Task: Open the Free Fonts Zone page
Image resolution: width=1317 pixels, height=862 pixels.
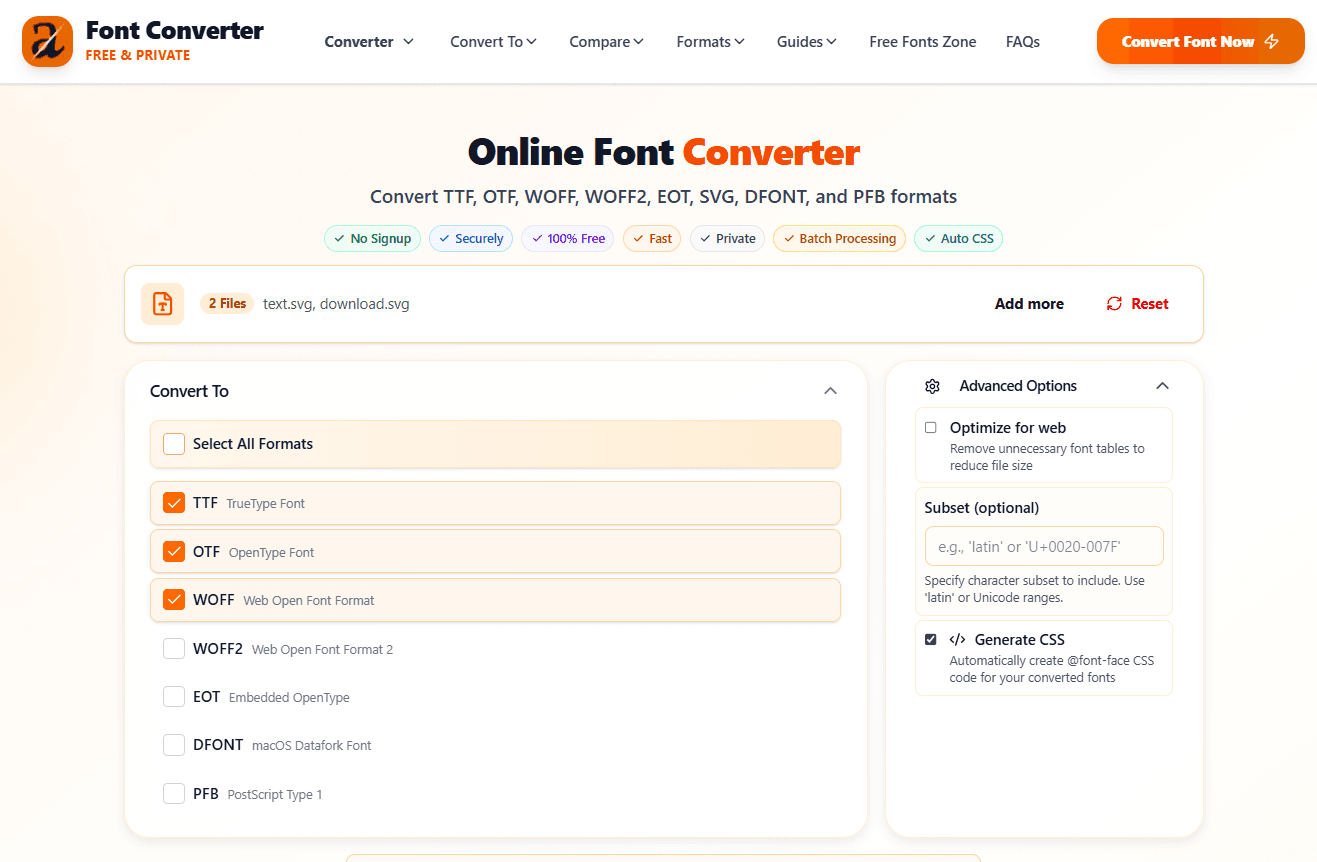Action: click(922, 41)
